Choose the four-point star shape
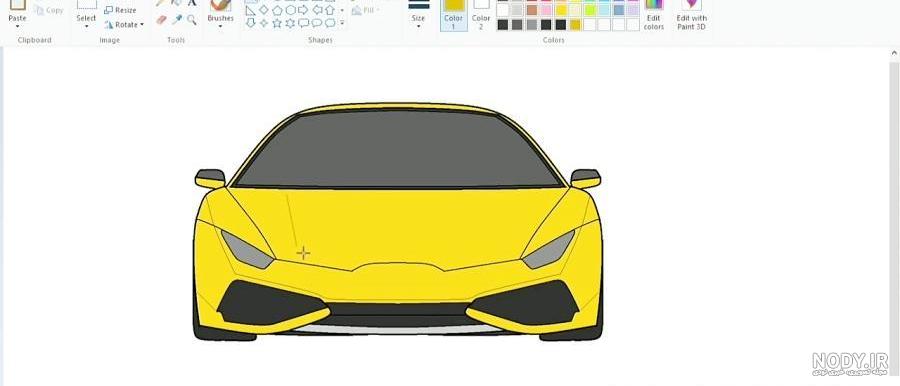Viewport: 900px width, 386px height. (x=263, y=23)
